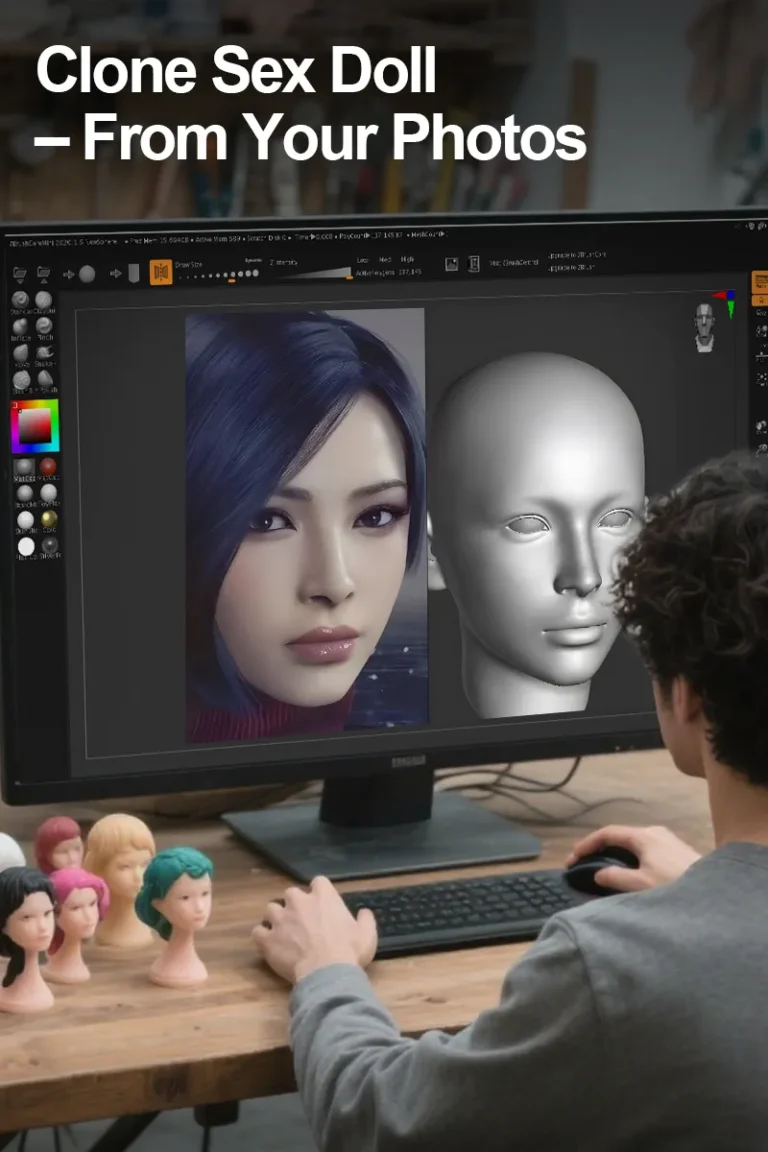Select the Med resolution option

(x=385, y=260)
